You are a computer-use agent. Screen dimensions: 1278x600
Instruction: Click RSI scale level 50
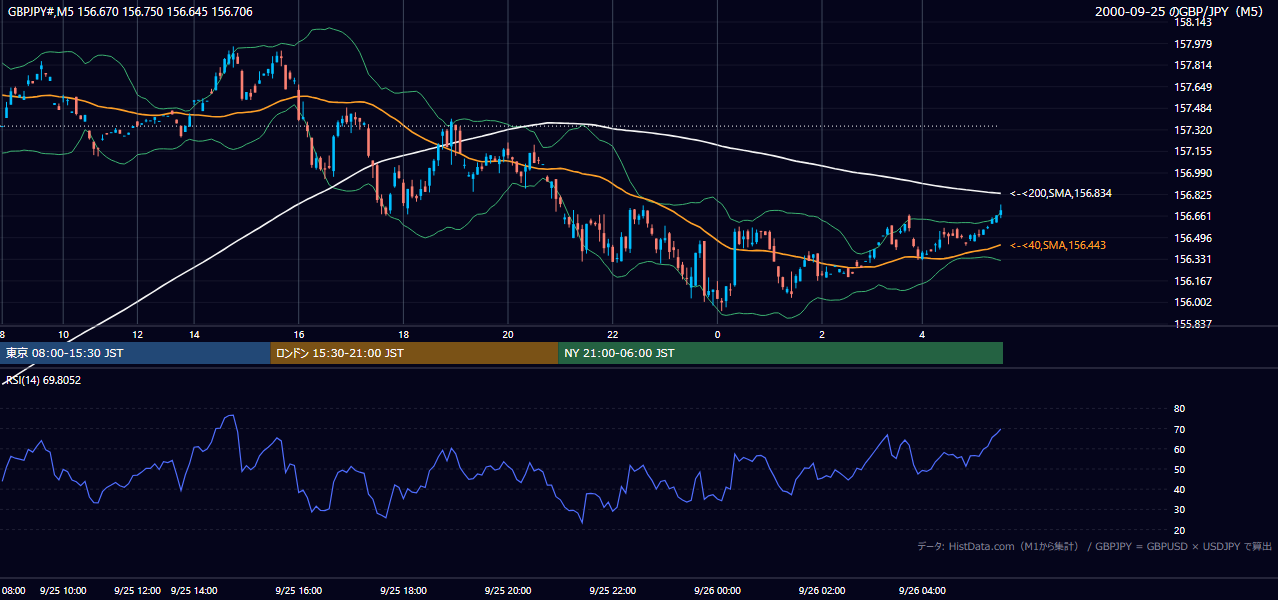tap(1179, 469)
